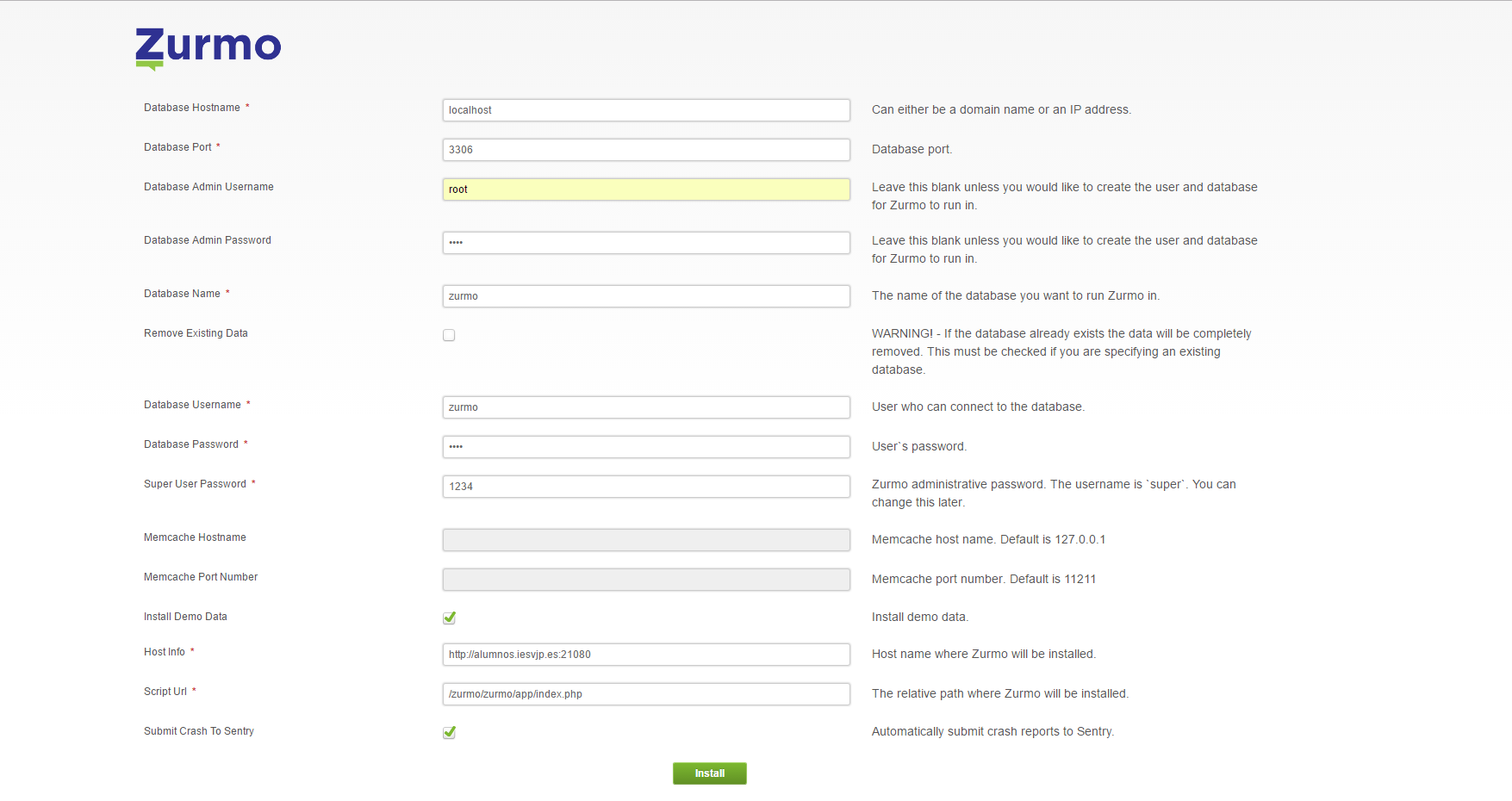The width and height of the screenshot is (1512, 801).
Task: Click the Database Admin Password field
Action: point(645,243)
